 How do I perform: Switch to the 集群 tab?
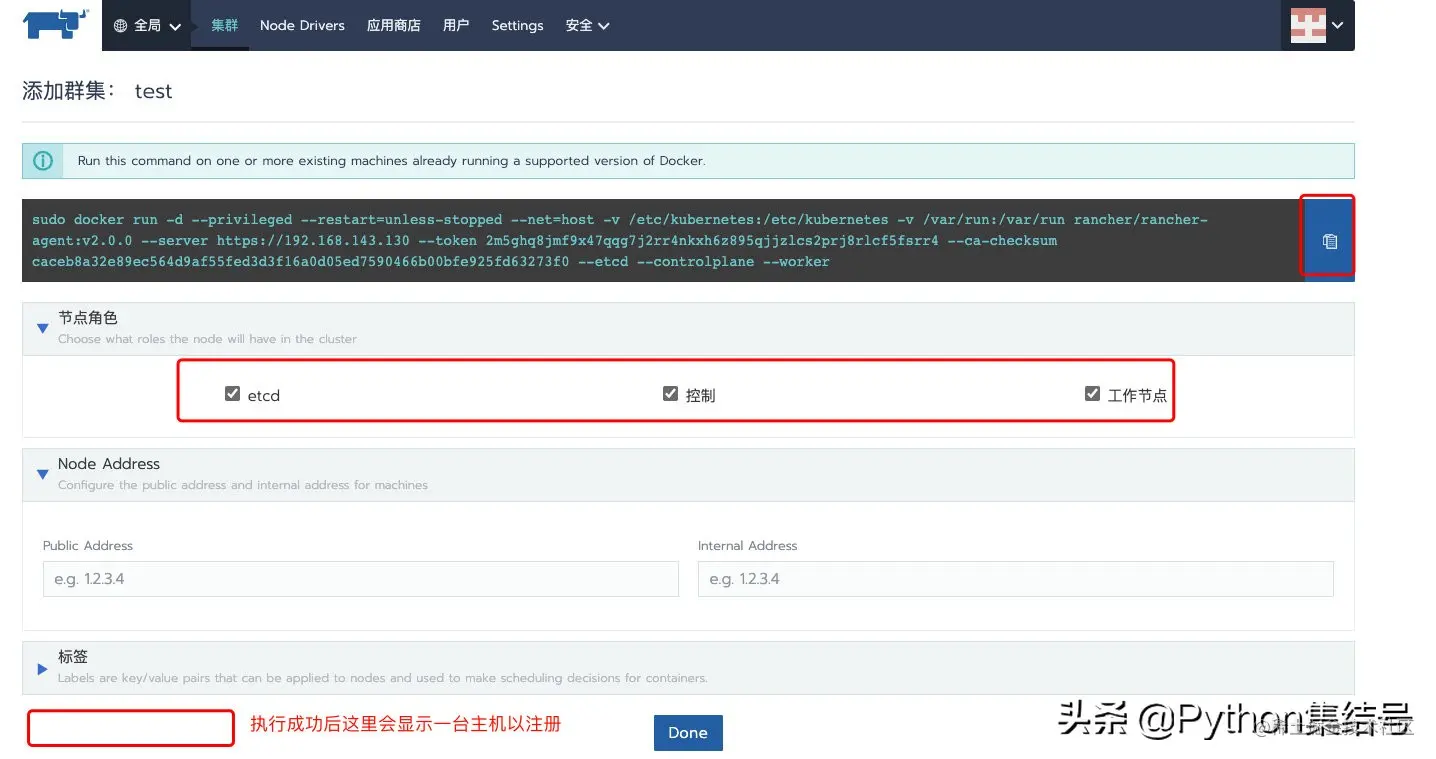(x=224, y=25)
